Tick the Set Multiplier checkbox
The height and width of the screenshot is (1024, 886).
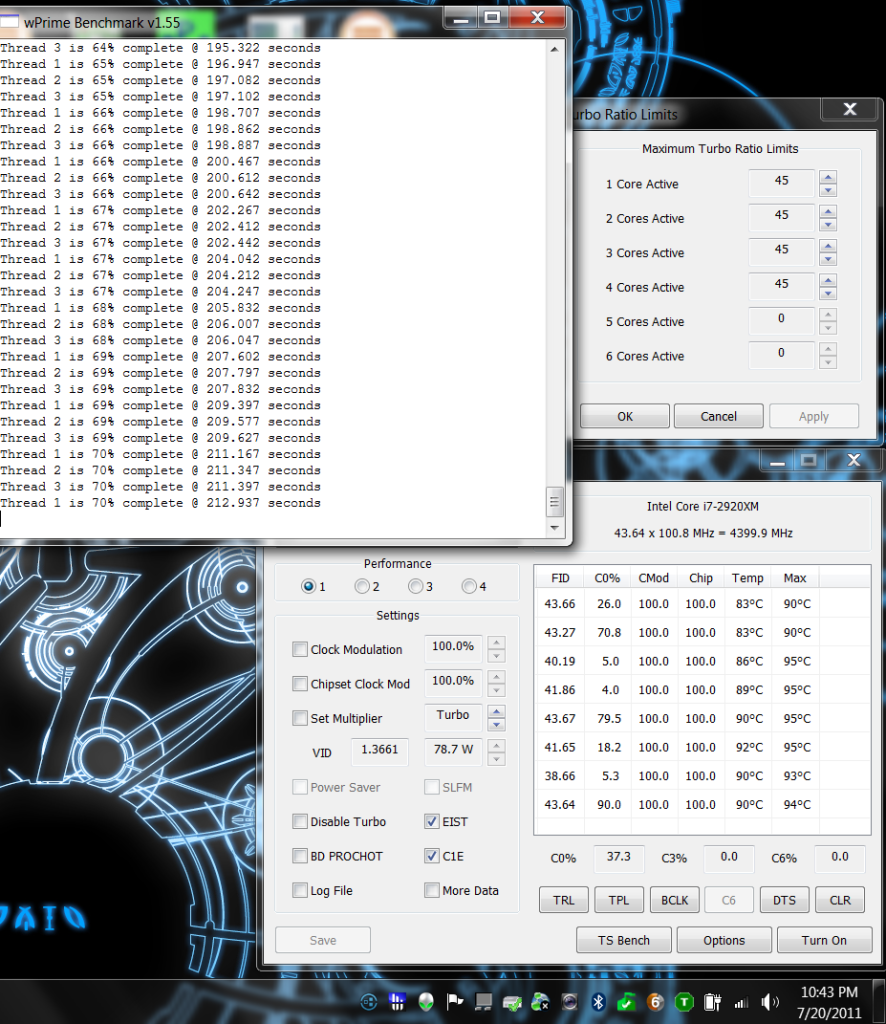[300, 718]
